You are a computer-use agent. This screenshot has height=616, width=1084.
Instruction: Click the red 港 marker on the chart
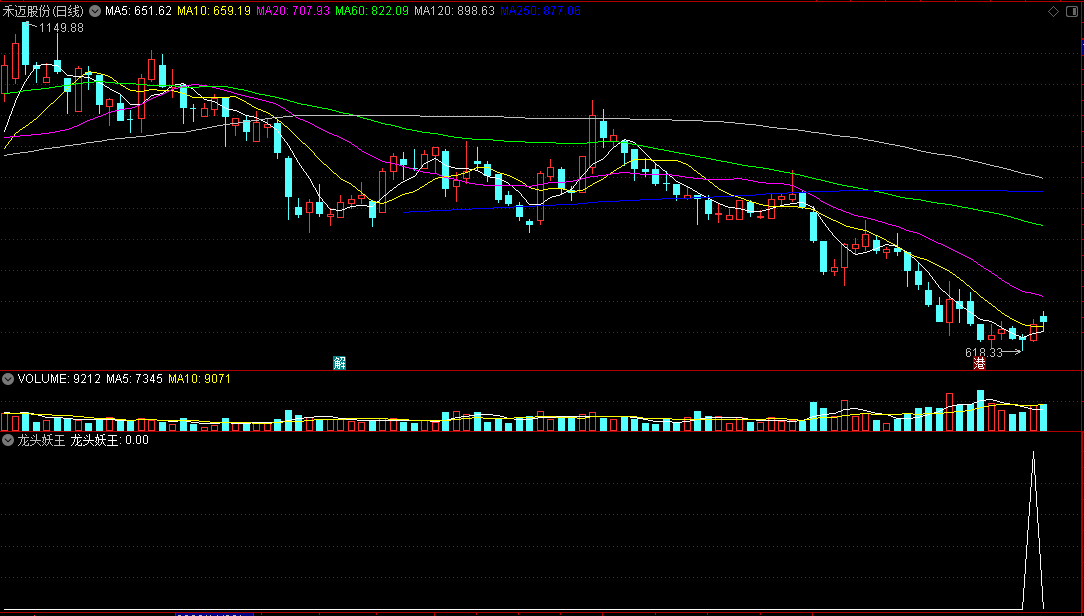point(979,363)
